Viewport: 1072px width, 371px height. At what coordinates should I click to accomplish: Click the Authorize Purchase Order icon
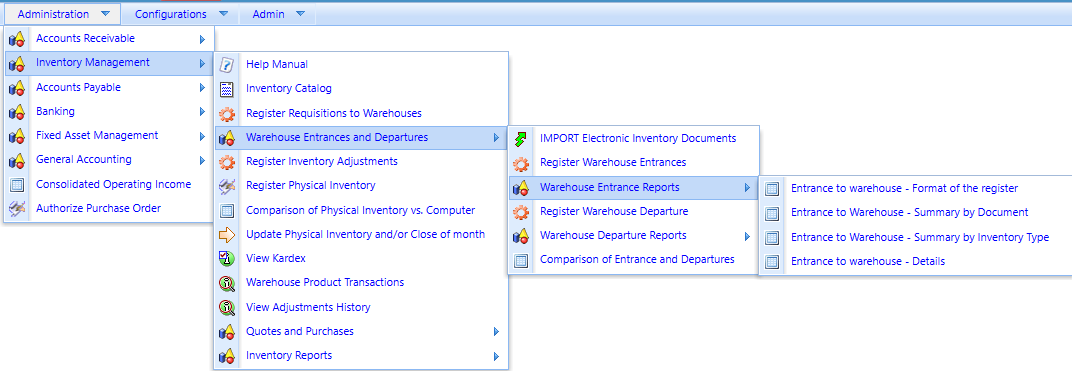tap(17, 208)
